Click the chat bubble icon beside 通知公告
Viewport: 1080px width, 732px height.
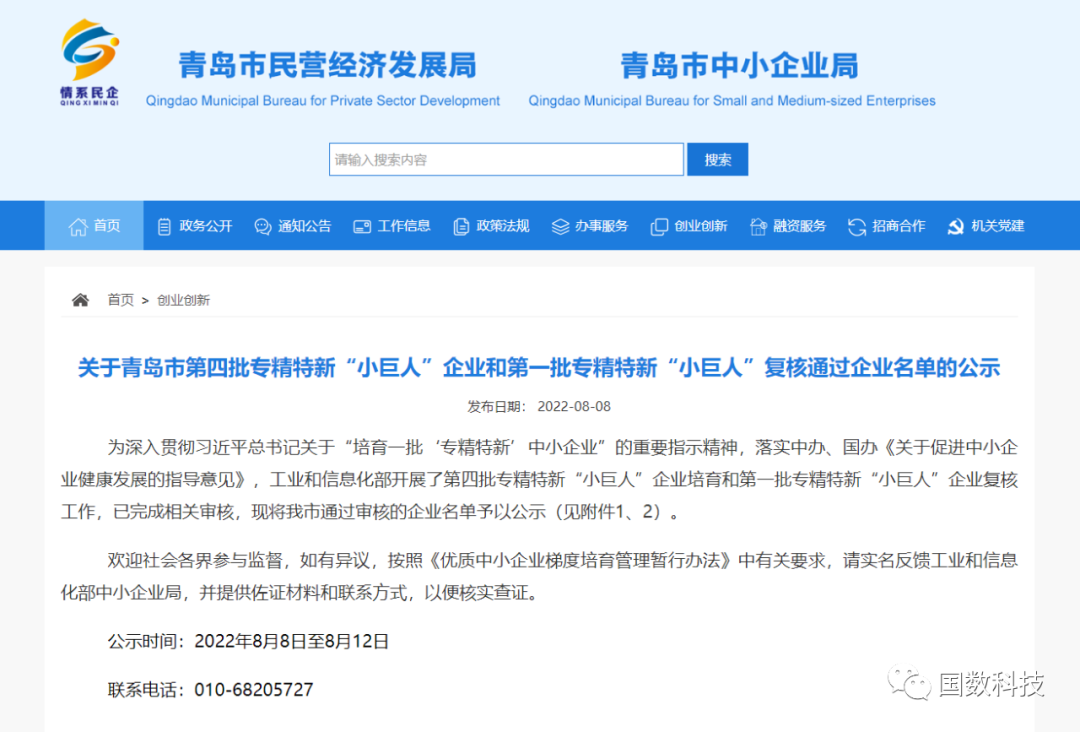[x=262, y=227]
